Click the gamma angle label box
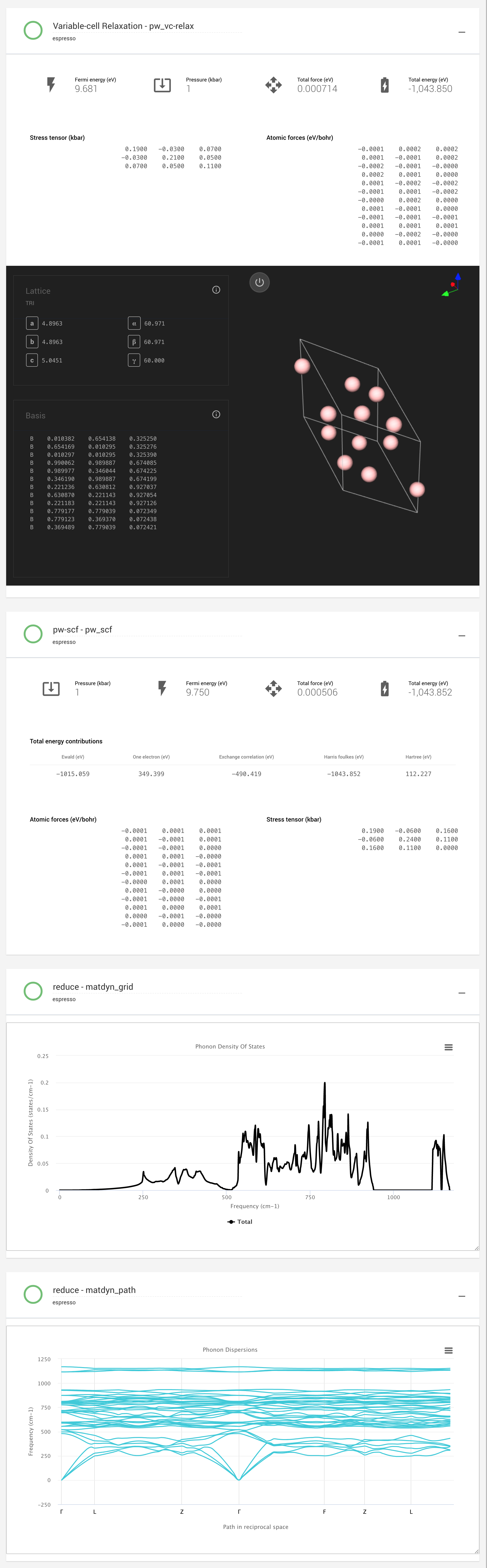Screen dimensions: 487x1568 pos(134,360)
